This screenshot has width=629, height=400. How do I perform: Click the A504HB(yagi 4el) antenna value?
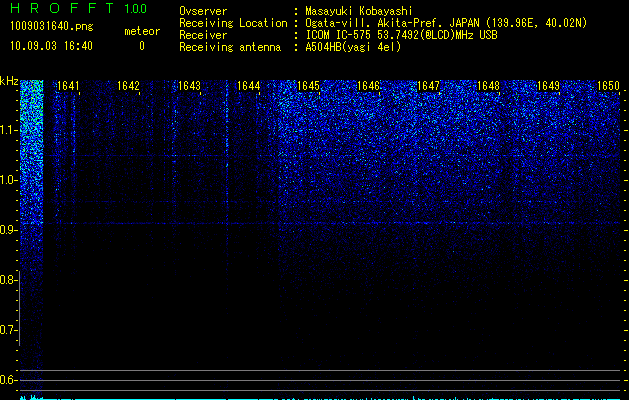pos(353,47)
